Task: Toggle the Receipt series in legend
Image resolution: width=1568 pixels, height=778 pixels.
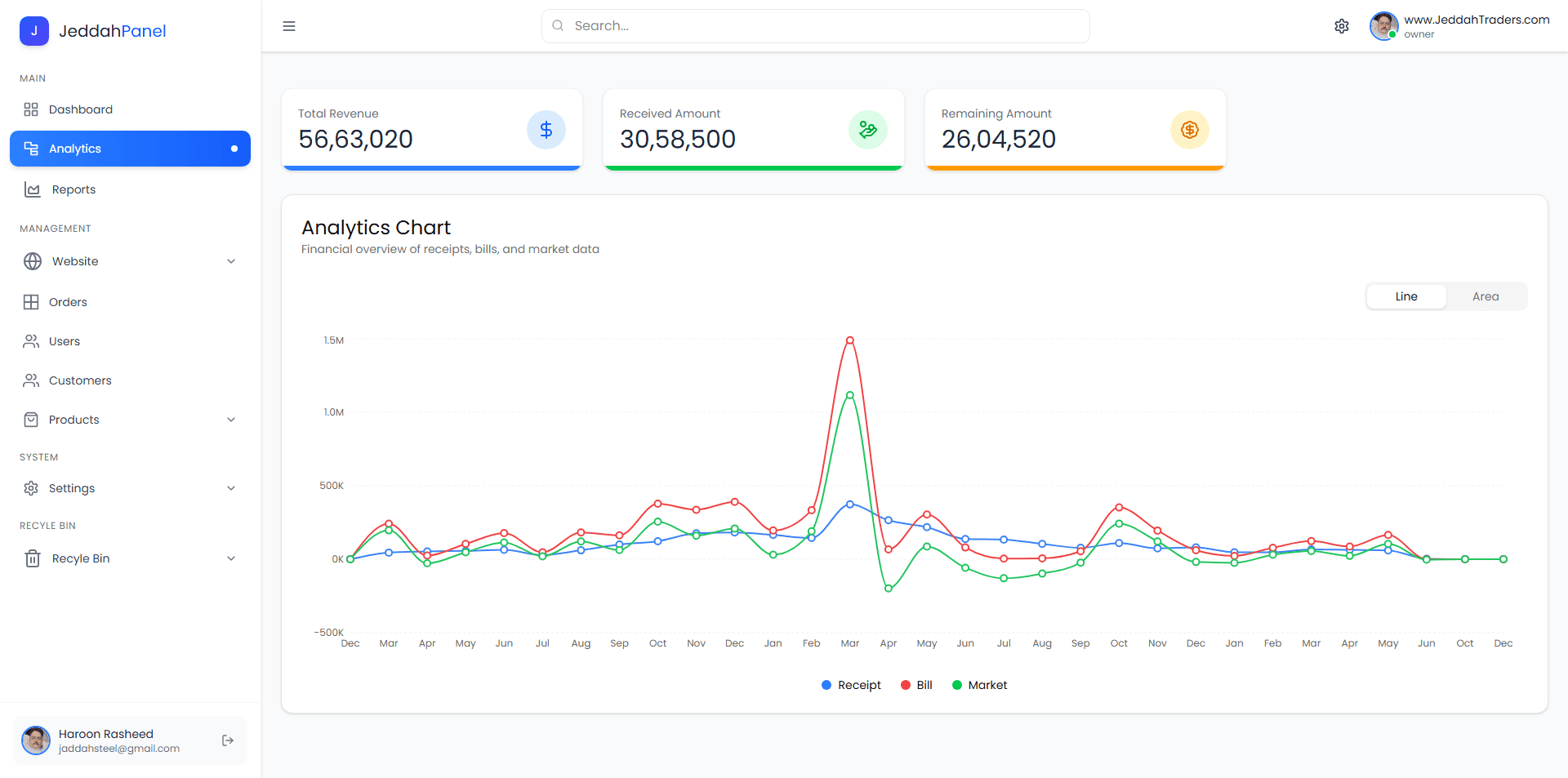Action: 851,685
